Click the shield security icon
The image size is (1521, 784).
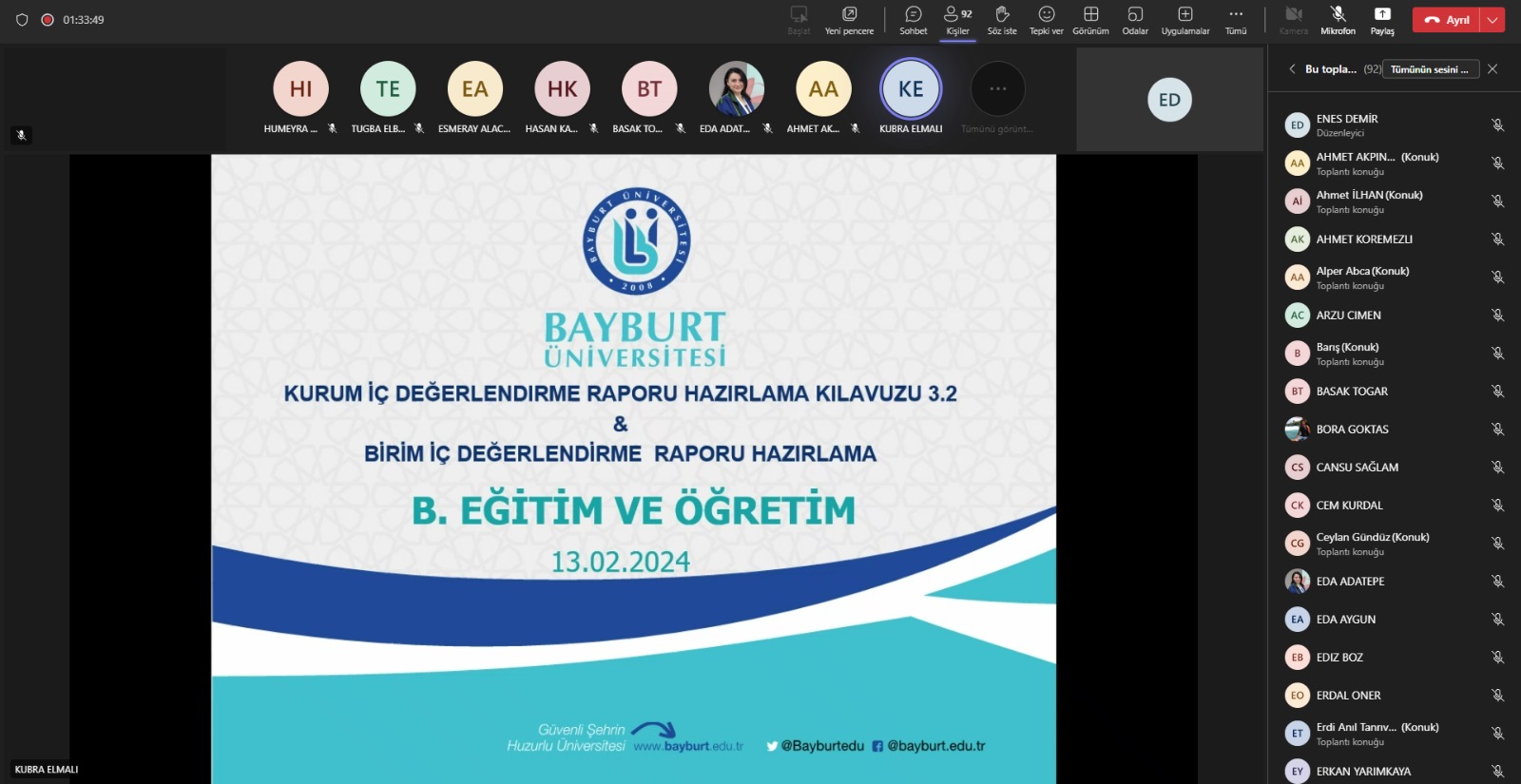click(22, 20)
